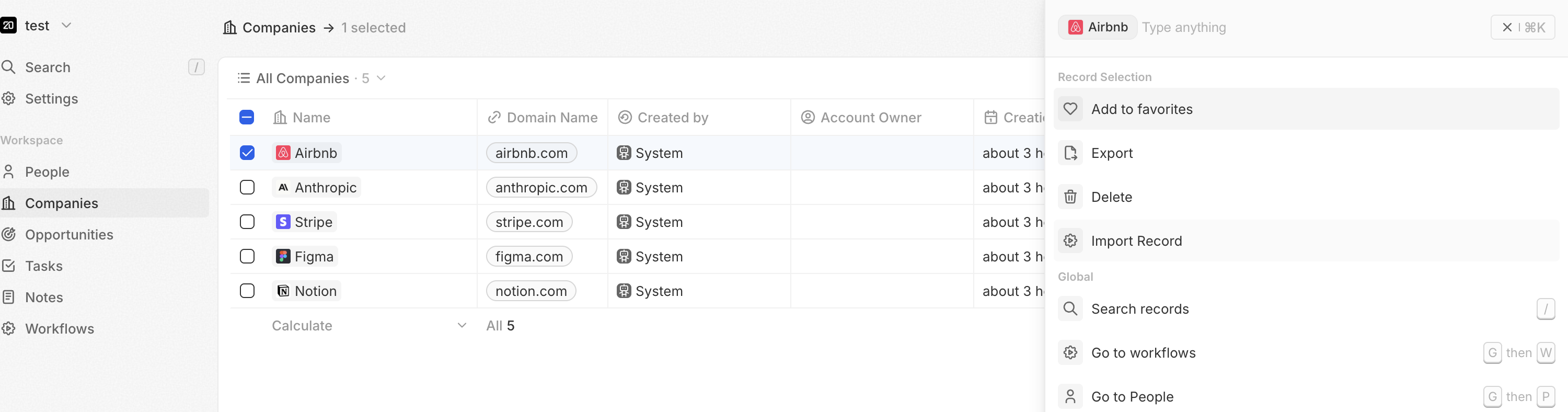Click the heart favorites icon
Image resolution: width=1568 pixels, height=412 pixels.
click(x=1070, y=109)
